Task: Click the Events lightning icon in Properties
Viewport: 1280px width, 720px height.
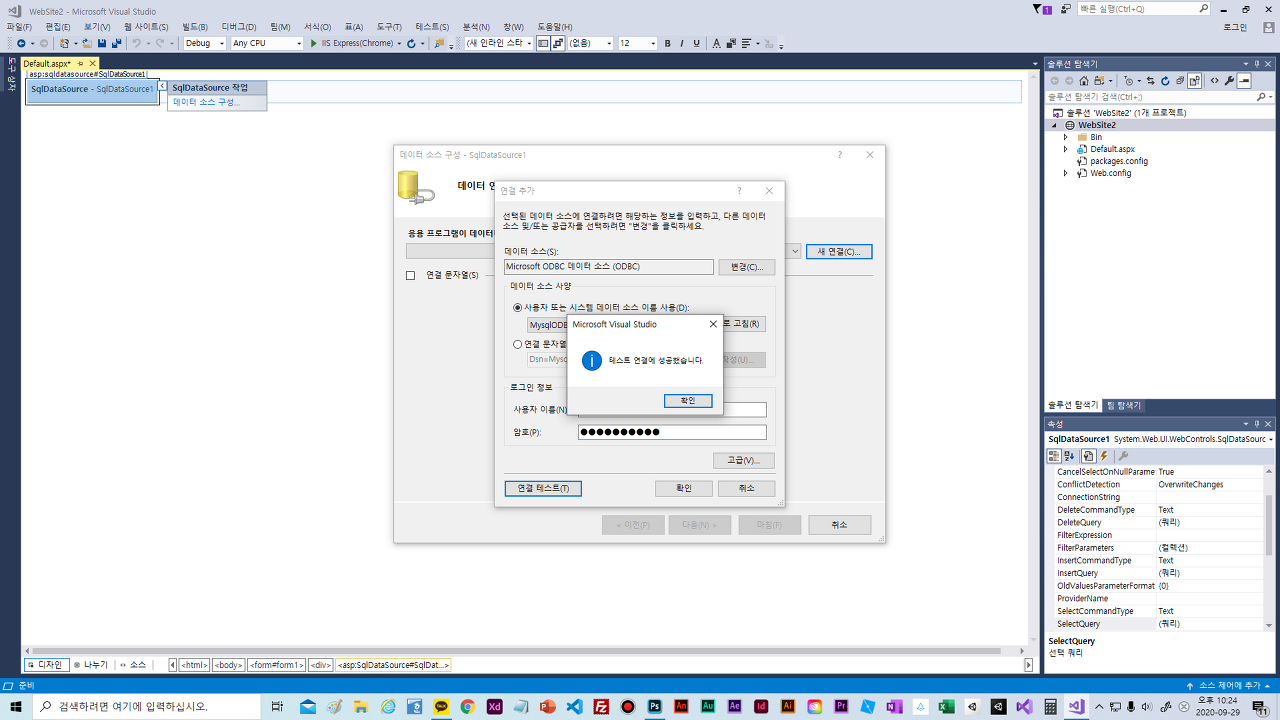Action: click(x=1104, y=456)
